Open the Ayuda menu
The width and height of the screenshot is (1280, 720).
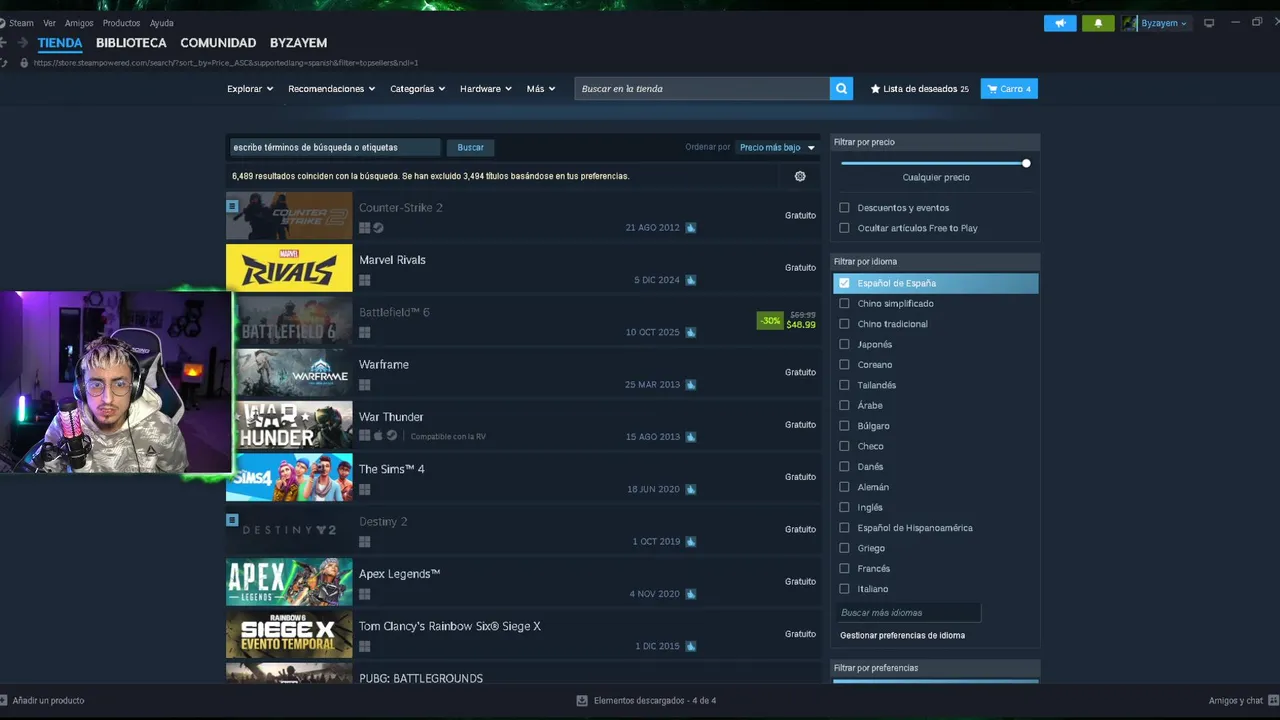(162, 23)
